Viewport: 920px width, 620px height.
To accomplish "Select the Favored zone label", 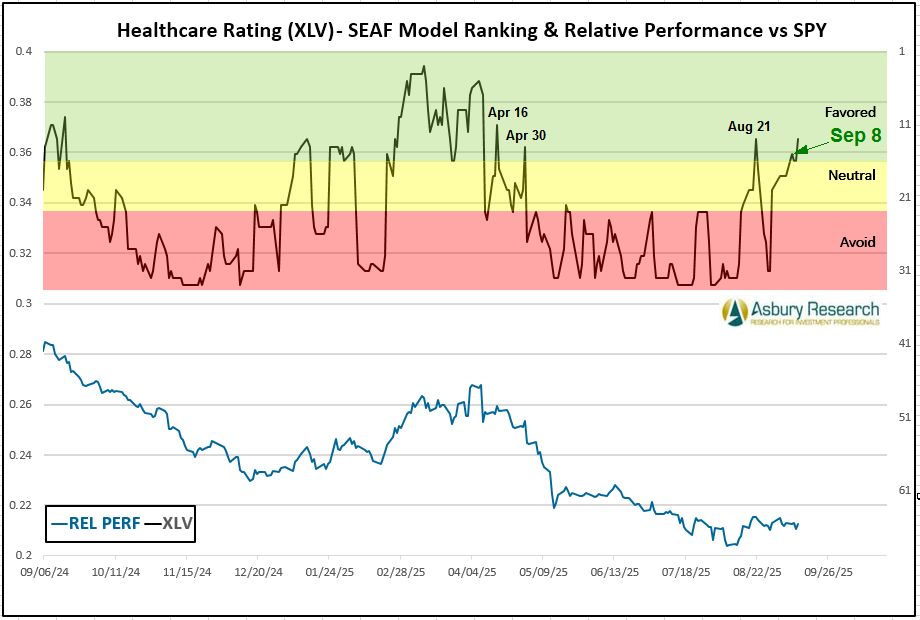I will tap(850, 112).
